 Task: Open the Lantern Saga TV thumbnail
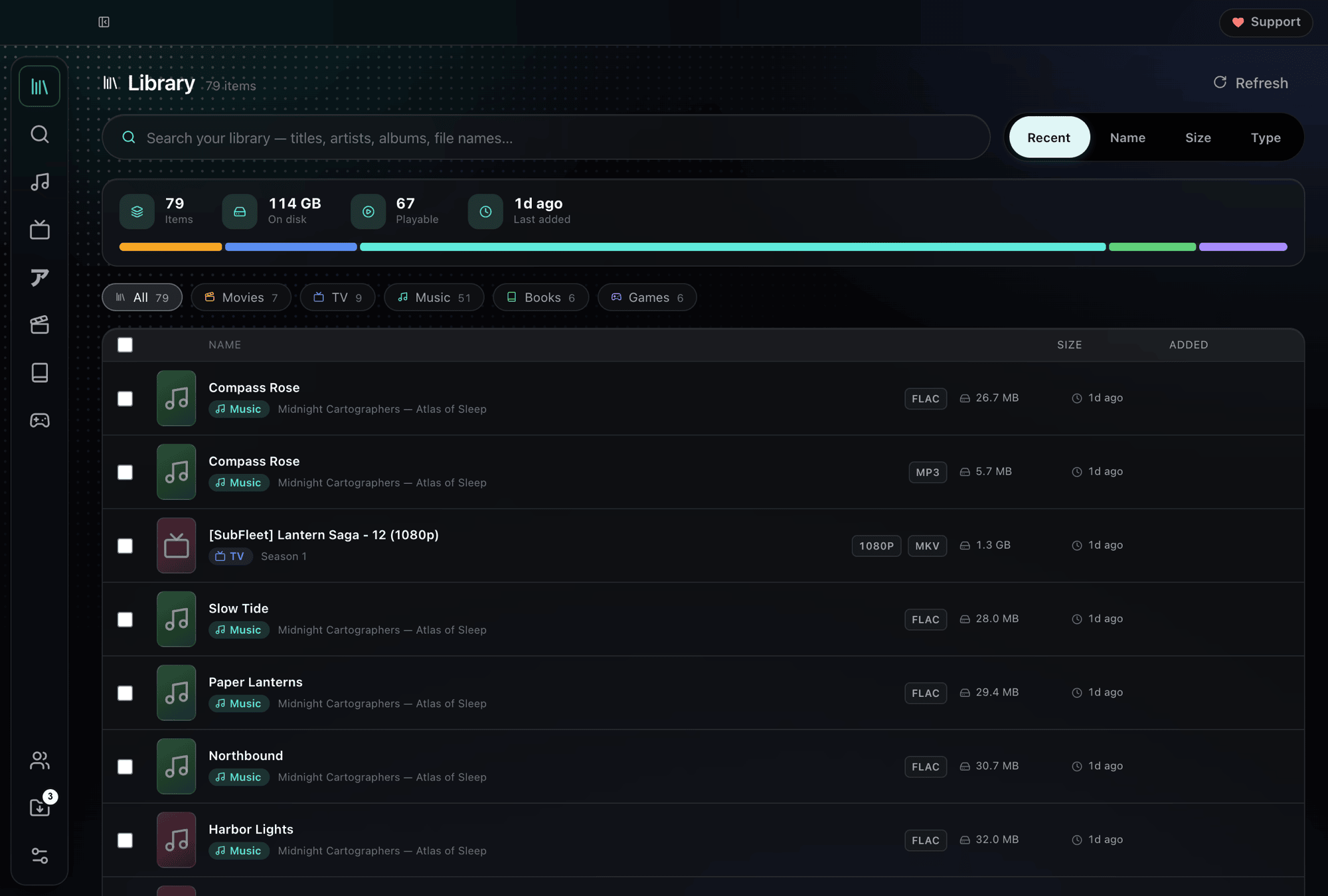pos(176,546)
